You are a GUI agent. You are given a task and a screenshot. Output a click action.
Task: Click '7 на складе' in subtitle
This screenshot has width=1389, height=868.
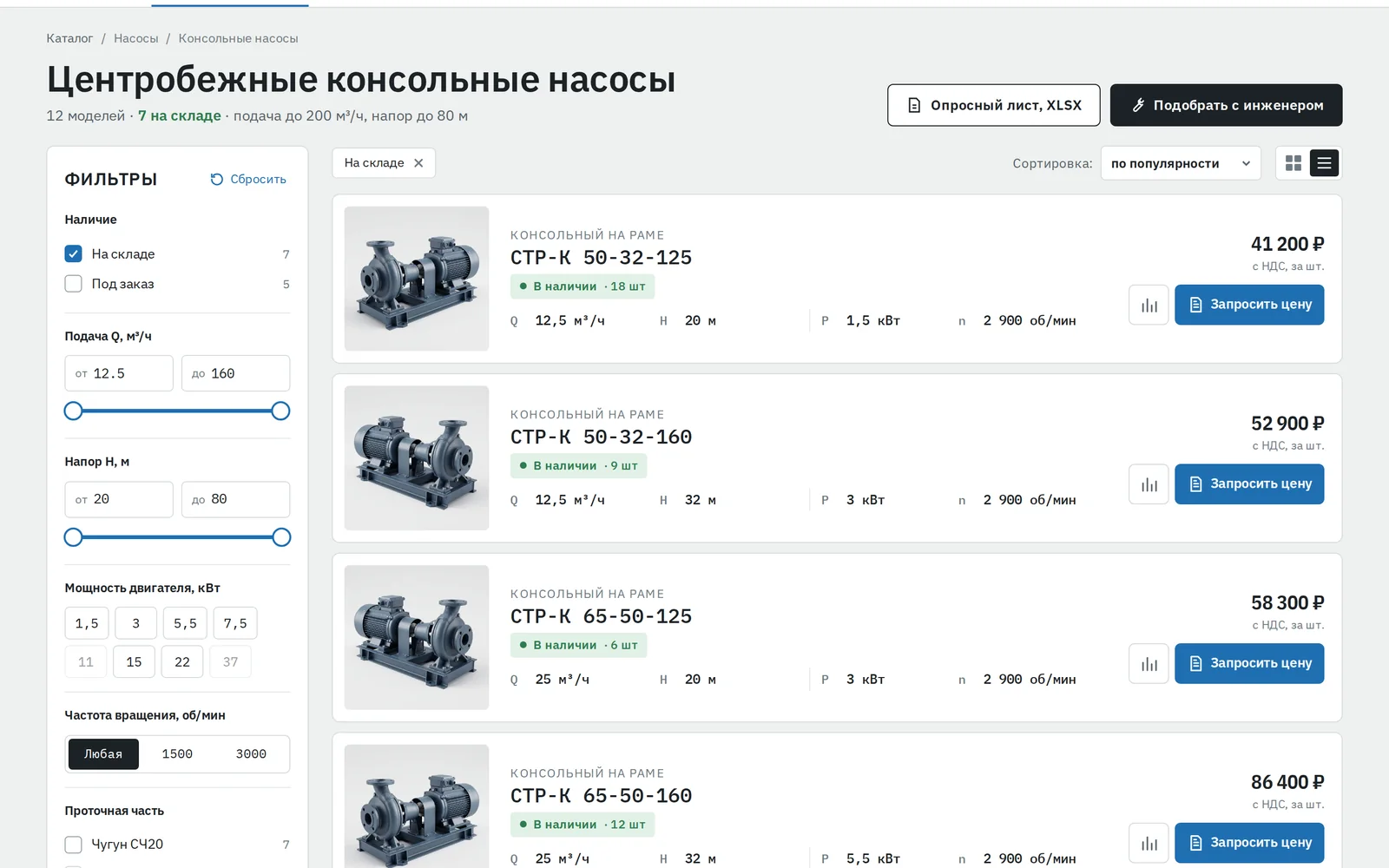point(180,115)
